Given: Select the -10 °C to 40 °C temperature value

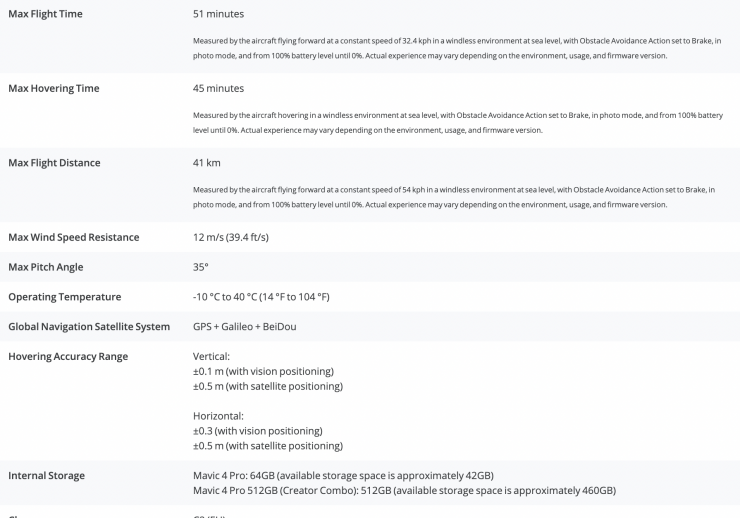Looking at the screenshot, I should (x=261, y=297).
